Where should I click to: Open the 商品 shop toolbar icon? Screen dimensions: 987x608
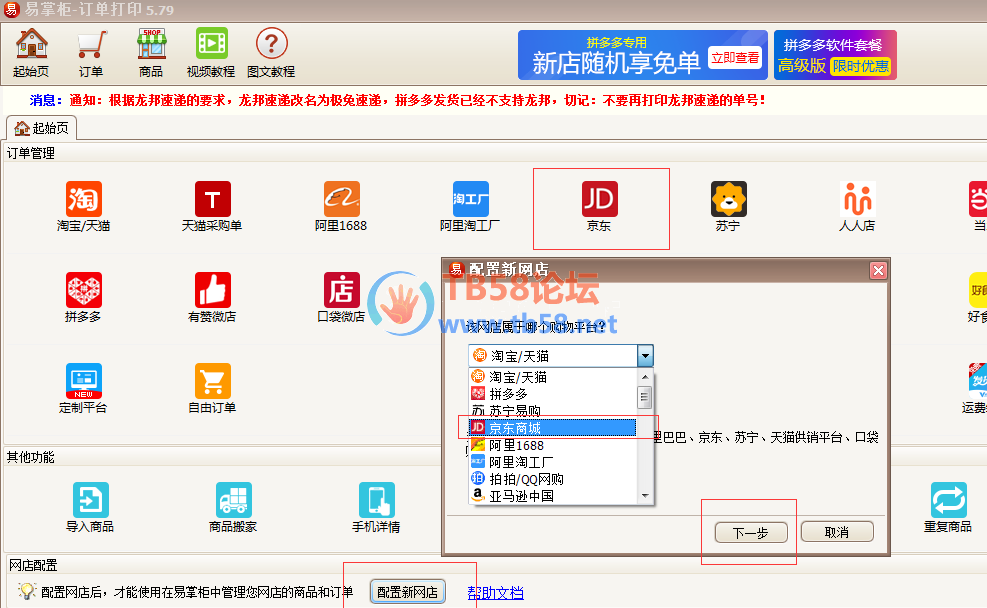pos(151,53)
